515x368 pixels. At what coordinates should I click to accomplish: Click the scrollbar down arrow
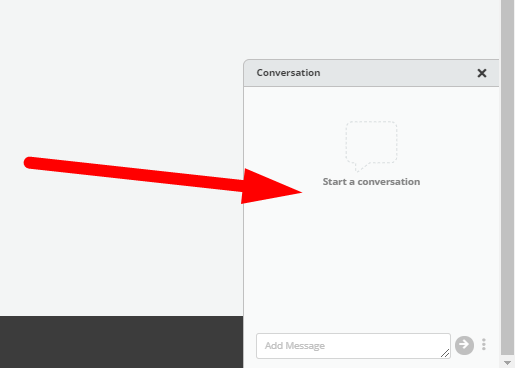(507, 363)
